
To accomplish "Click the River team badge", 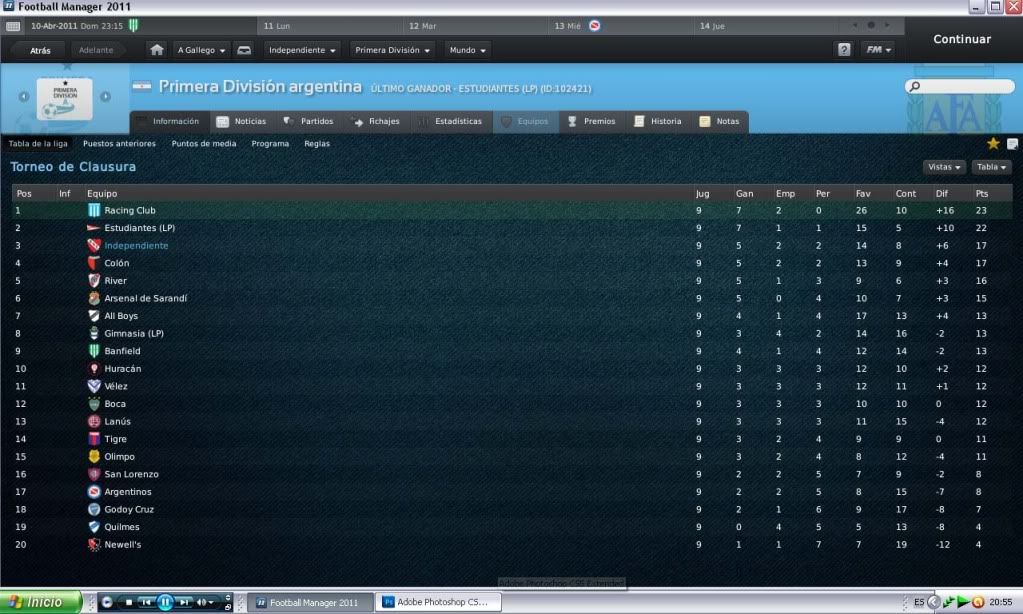I will tap(94, 281).
